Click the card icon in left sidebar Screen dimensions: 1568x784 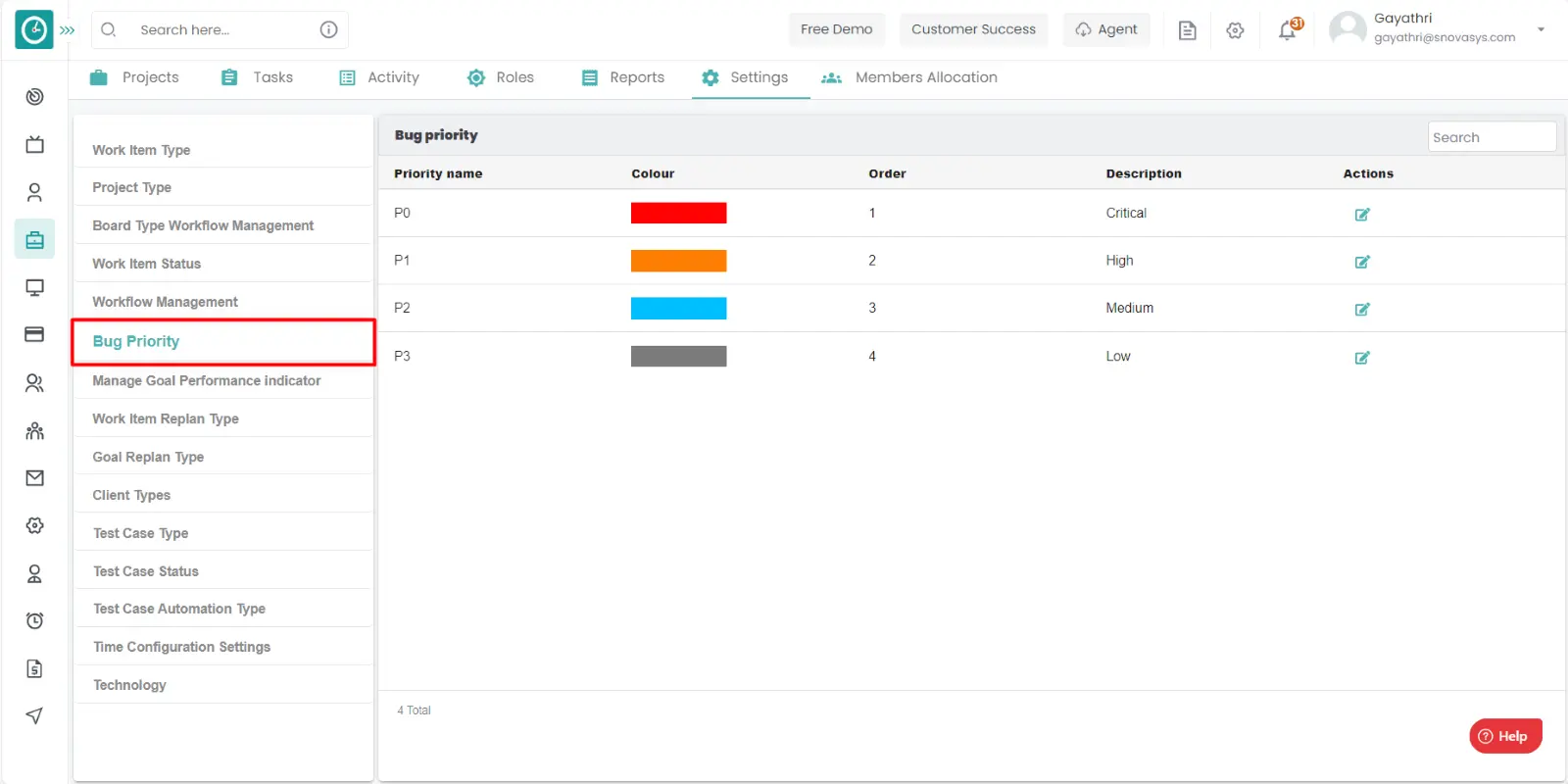(34, 334)
